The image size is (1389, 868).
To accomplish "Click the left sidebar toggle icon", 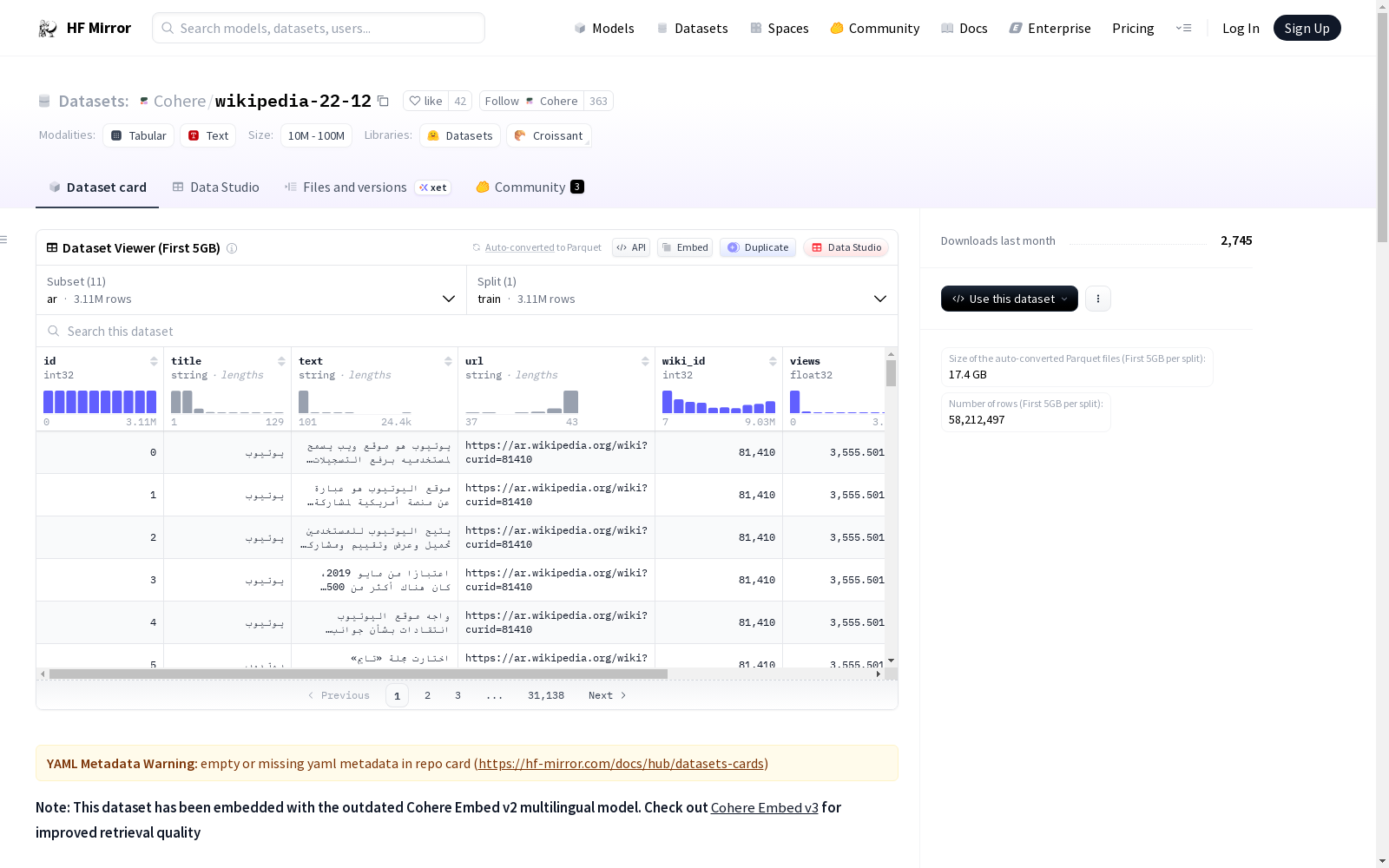I will coord(4,240).
